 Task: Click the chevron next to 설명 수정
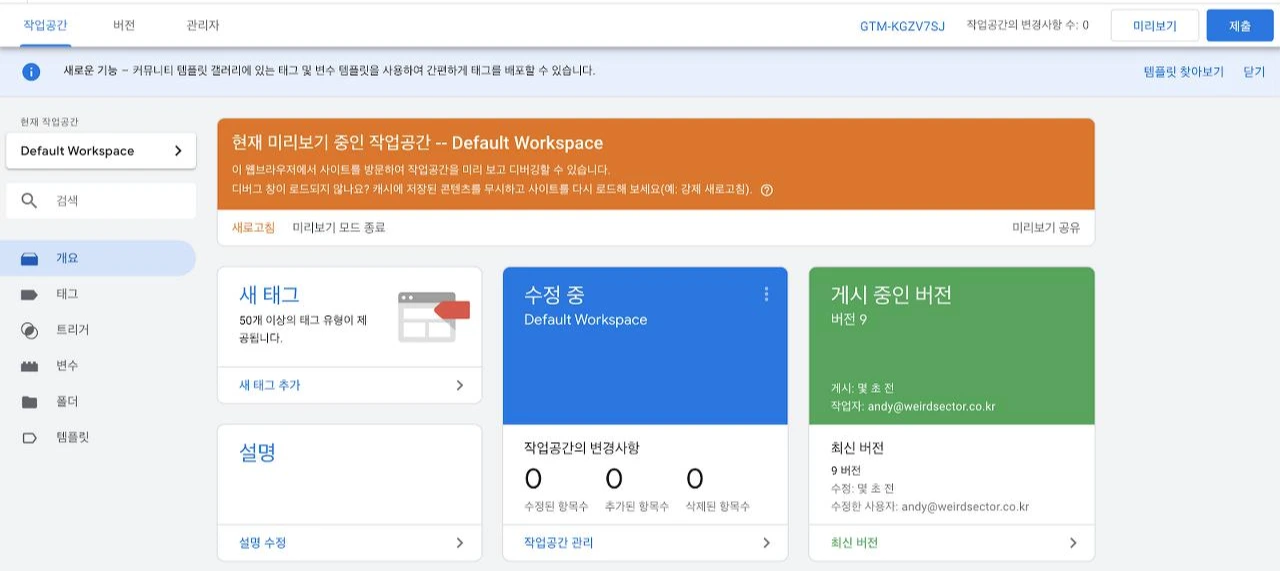click(460, 543)
